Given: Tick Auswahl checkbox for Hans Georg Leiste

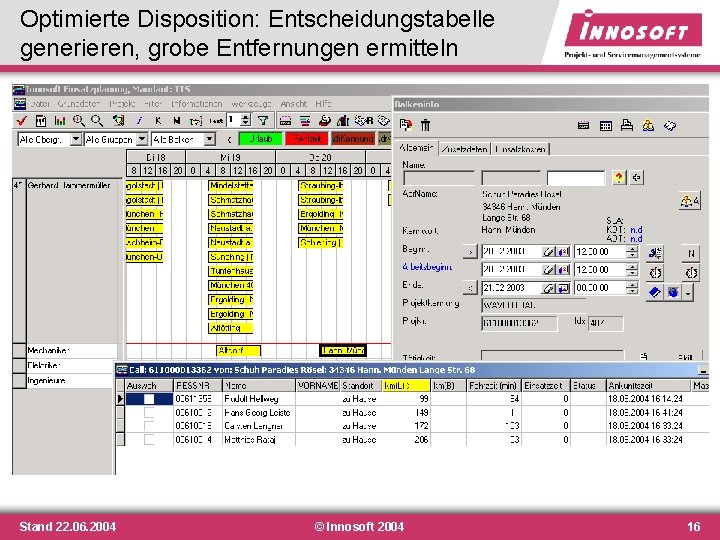Looking at the screenshot, I should 149,412.
